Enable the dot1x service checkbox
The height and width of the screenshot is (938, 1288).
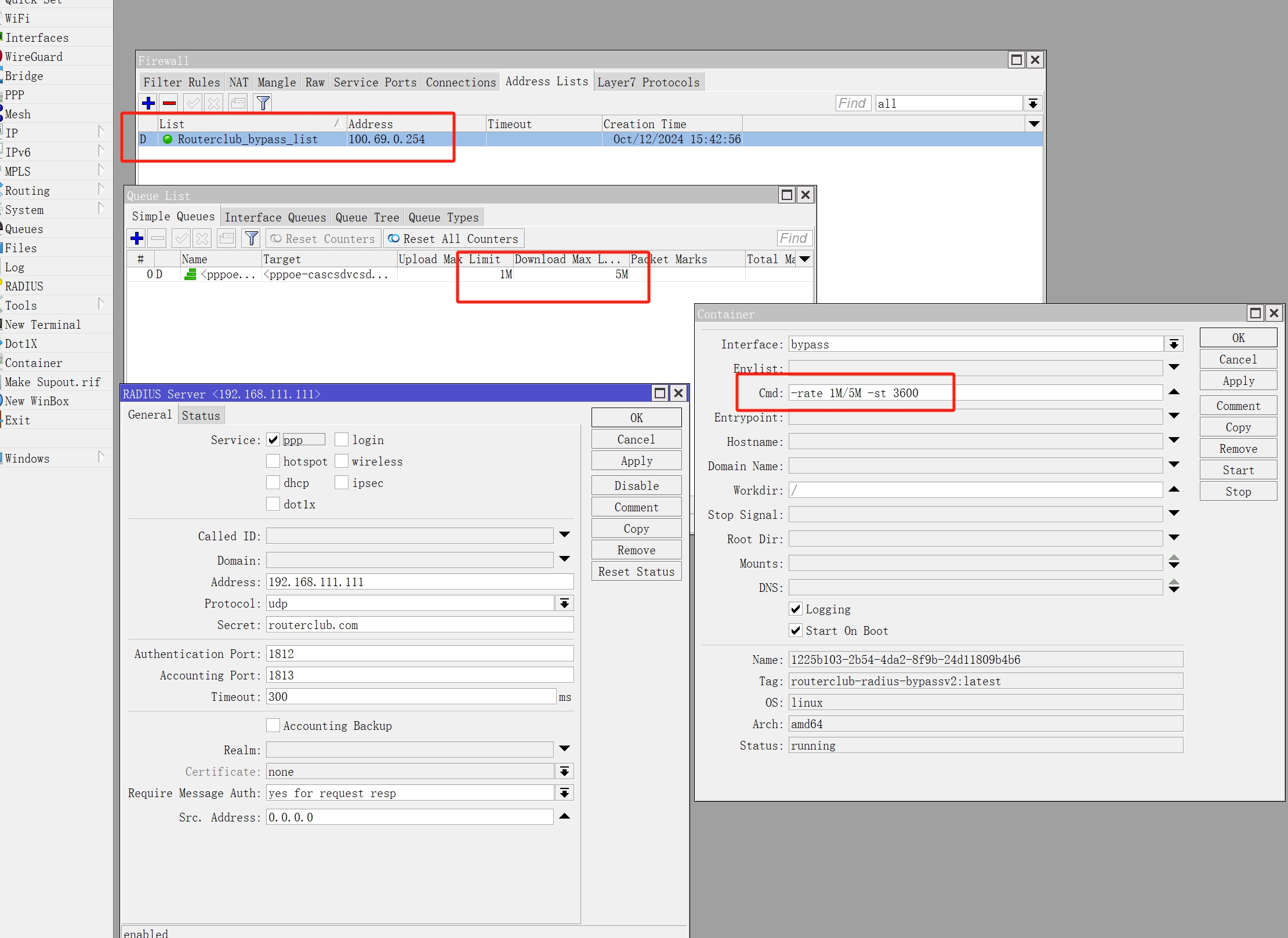pos(273,504)
